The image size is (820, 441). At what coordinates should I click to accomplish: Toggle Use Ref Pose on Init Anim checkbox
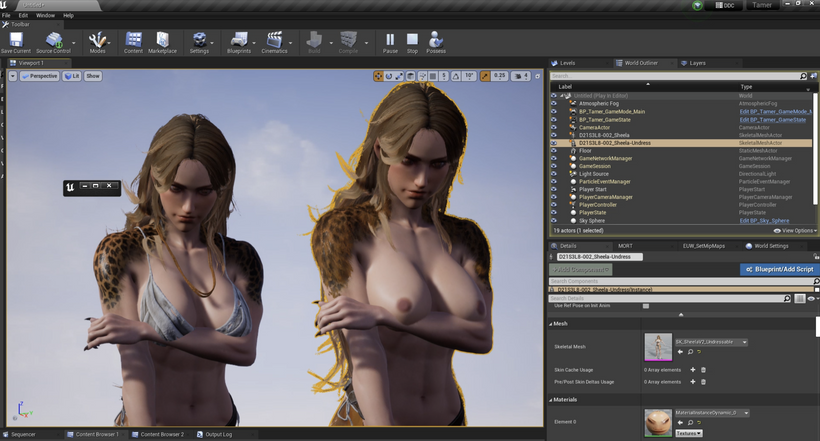tap(646, 305)
